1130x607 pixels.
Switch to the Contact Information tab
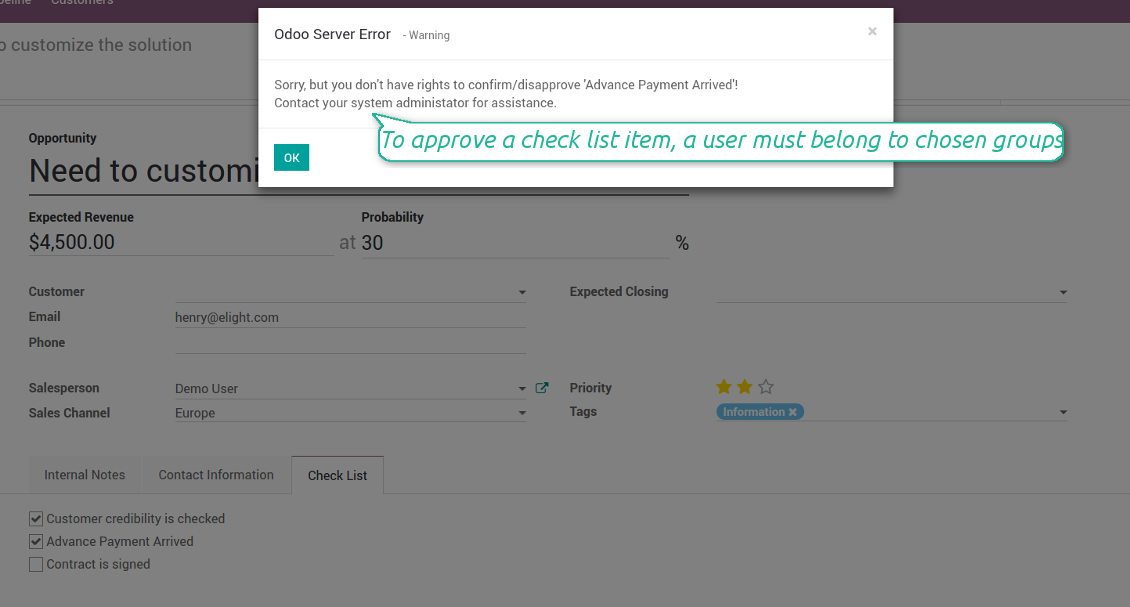pyautogui.click(x=216, y=475)
